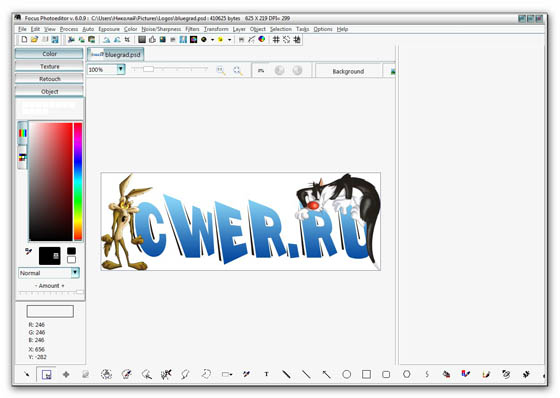Expand the Normal blend mode dropdown
Image resolution: width=560 pixels, height=398 pixels.
tap(75, 273)
